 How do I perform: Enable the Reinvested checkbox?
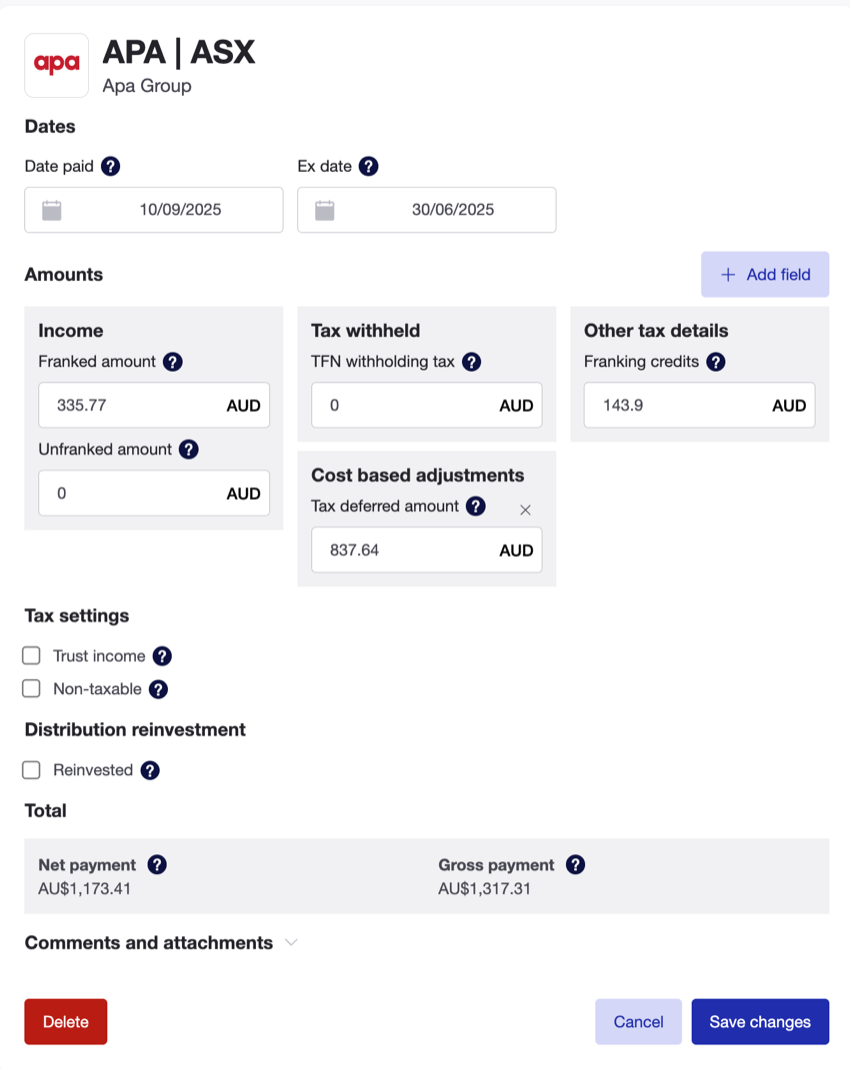(x=31, y=770)
